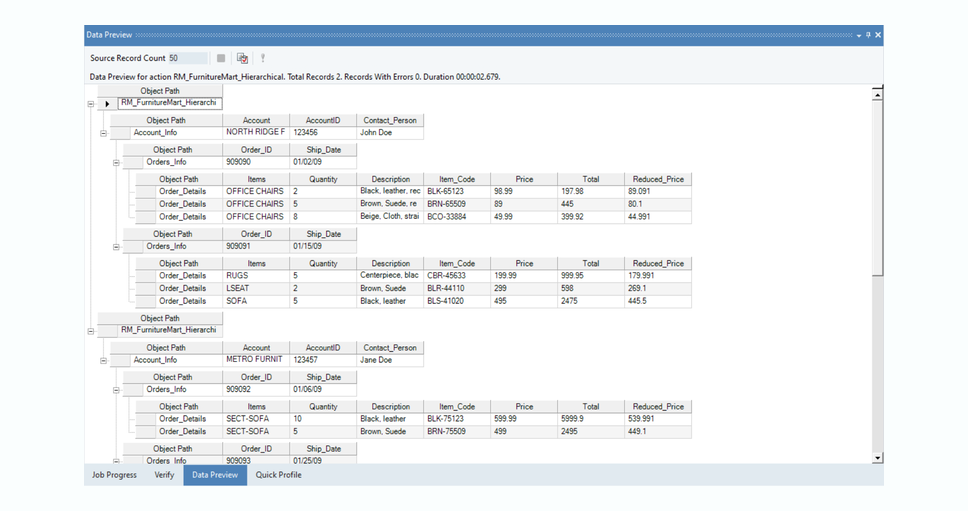Open the panel options dropdown arrow in title bar
This screenshot has width=968, height=511.
(x=859, y=35)
